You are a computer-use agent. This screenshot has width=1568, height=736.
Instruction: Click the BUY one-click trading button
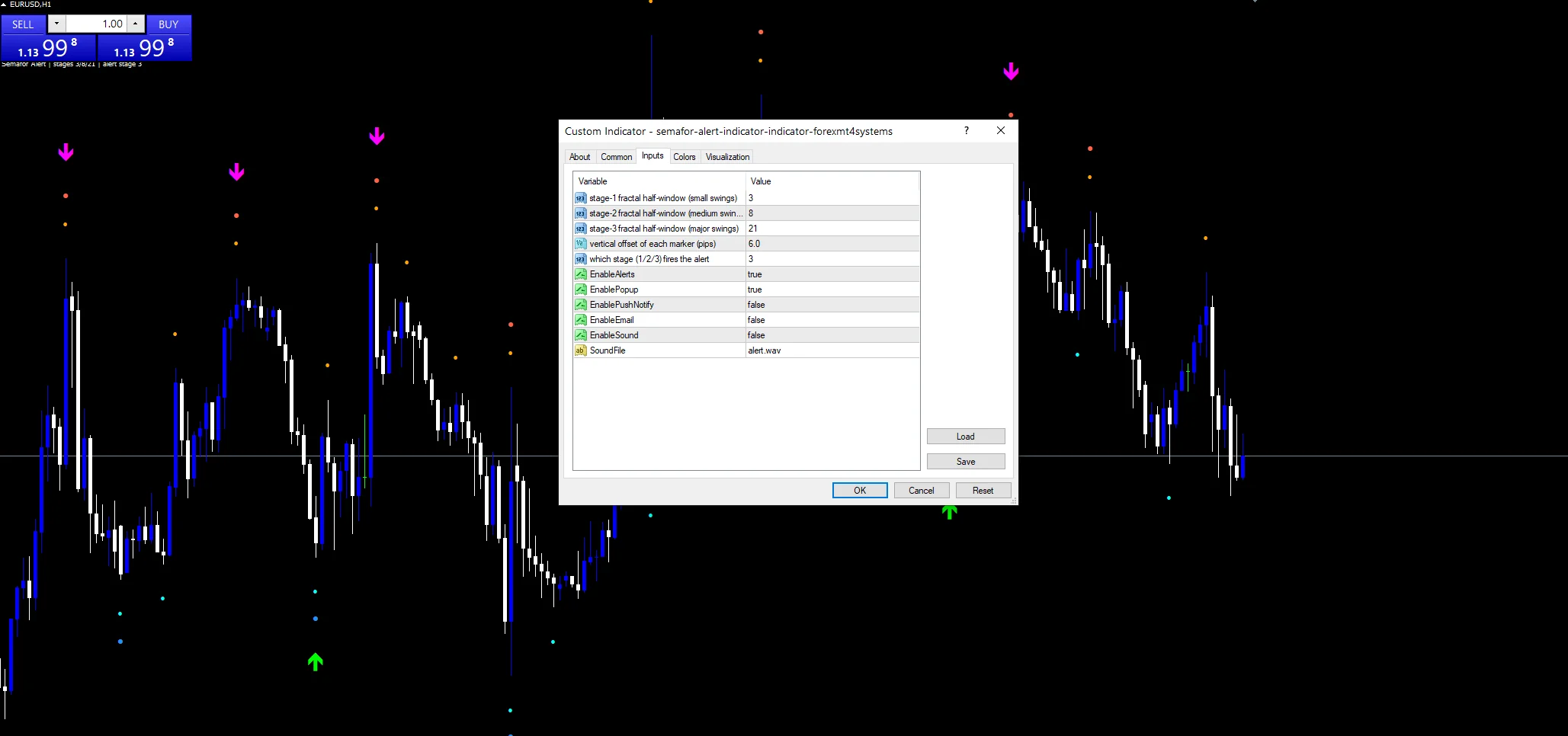[168, 24]
